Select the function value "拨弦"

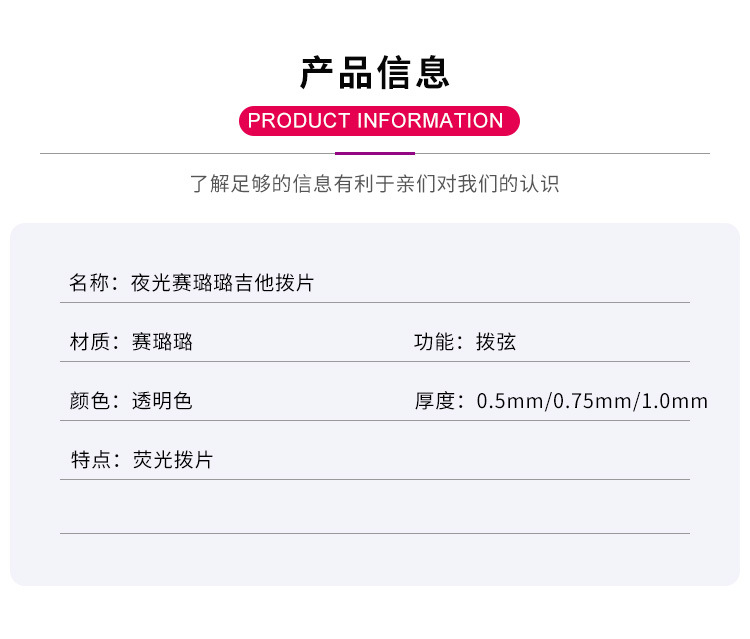[x=496, y=342]
